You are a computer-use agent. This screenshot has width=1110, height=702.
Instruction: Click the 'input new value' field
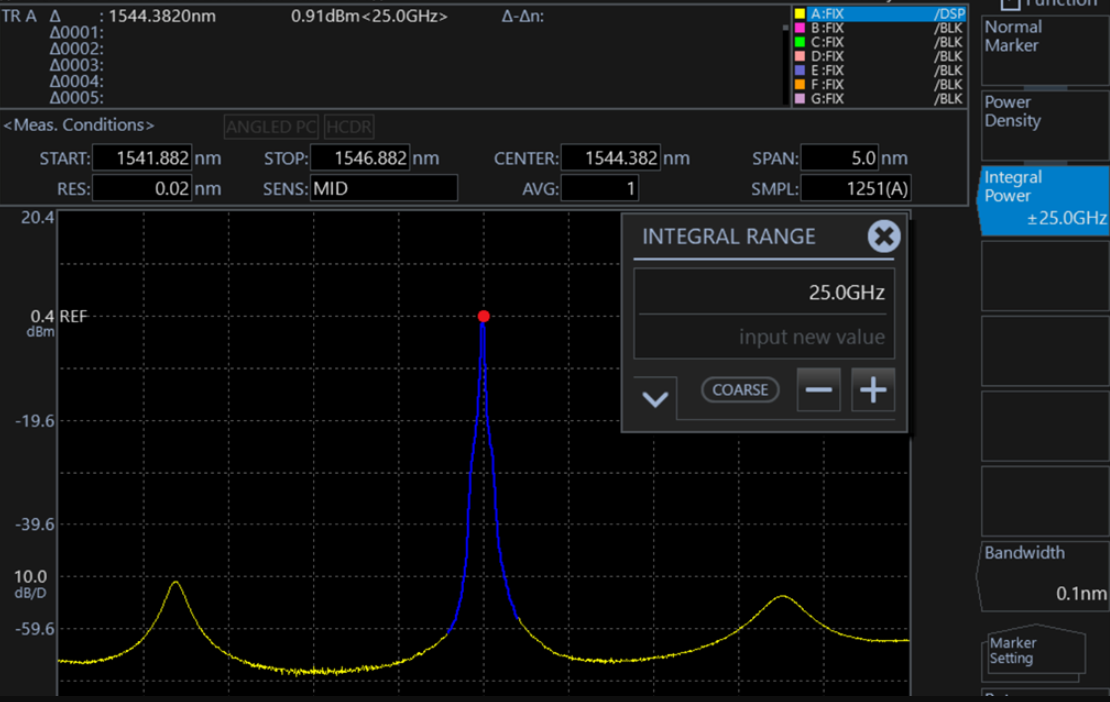coord(764,337)
